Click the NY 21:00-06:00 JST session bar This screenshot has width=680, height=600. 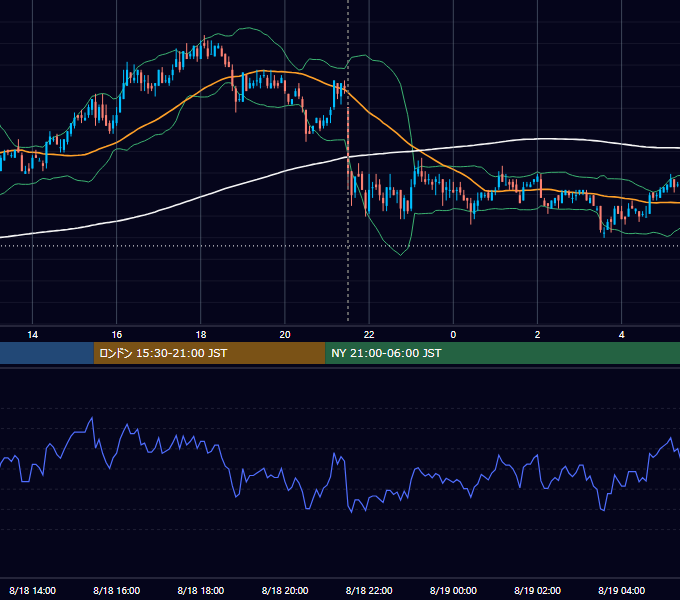point(503,353)
